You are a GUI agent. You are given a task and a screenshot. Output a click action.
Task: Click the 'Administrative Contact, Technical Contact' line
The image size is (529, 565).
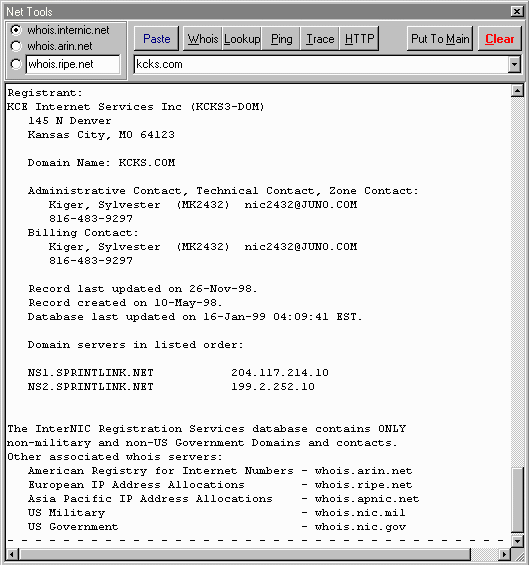pyautogui.click(x=223, y=191)
